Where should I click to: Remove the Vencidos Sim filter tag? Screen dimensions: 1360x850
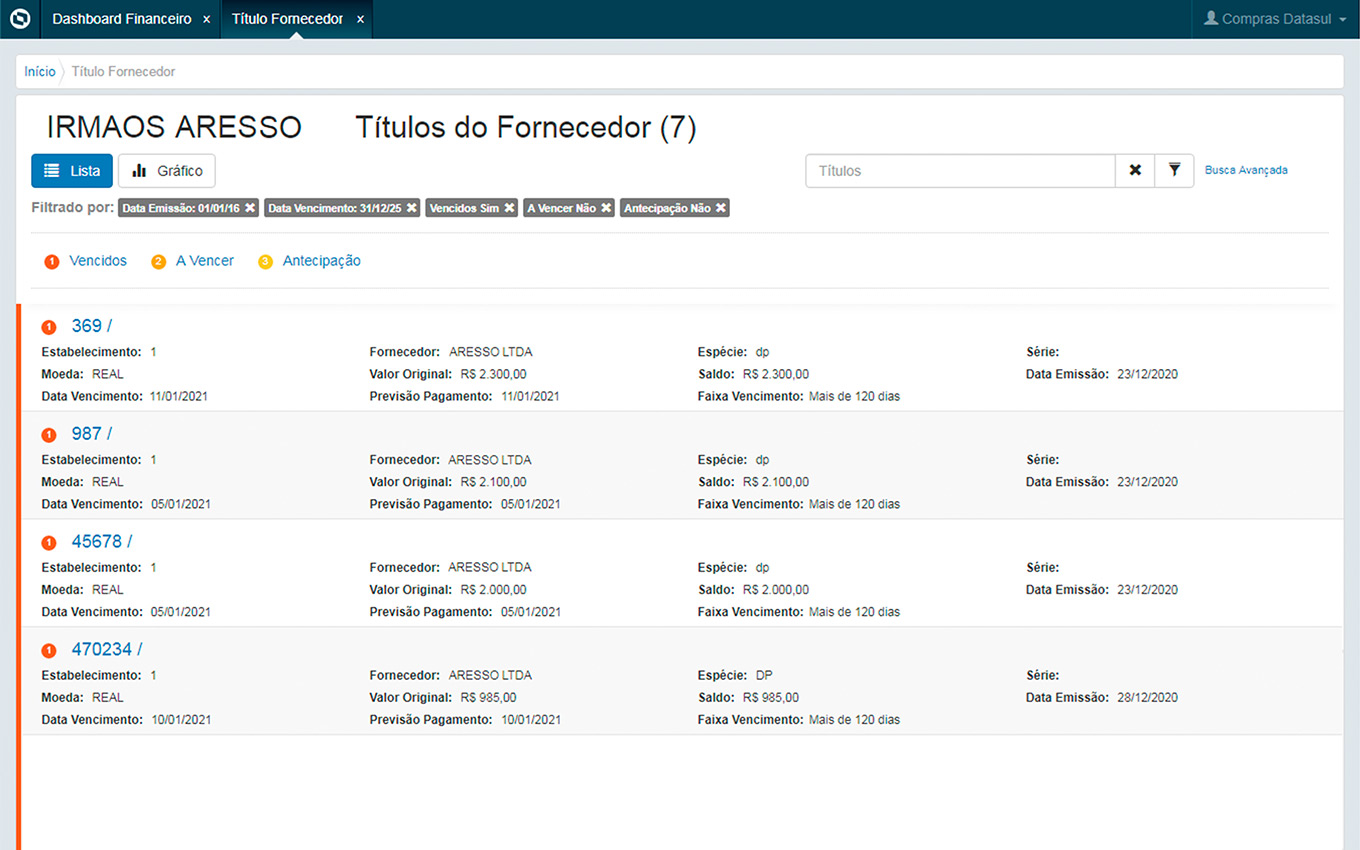tap(509, 208)
